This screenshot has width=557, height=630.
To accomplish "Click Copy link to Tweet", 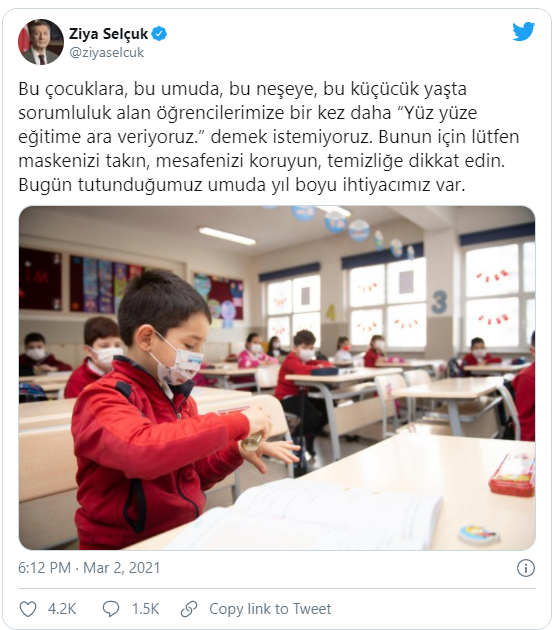I will coord(270,609).
